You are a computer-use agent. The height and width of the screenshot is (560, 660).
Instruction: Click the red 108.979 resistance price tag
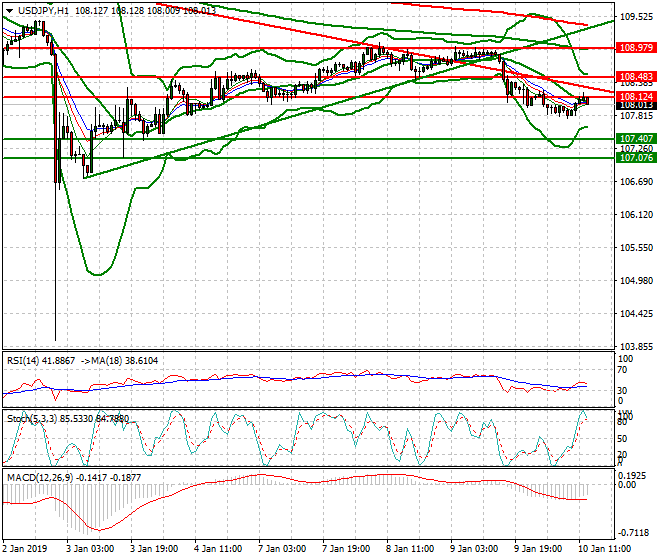point(636,47)
